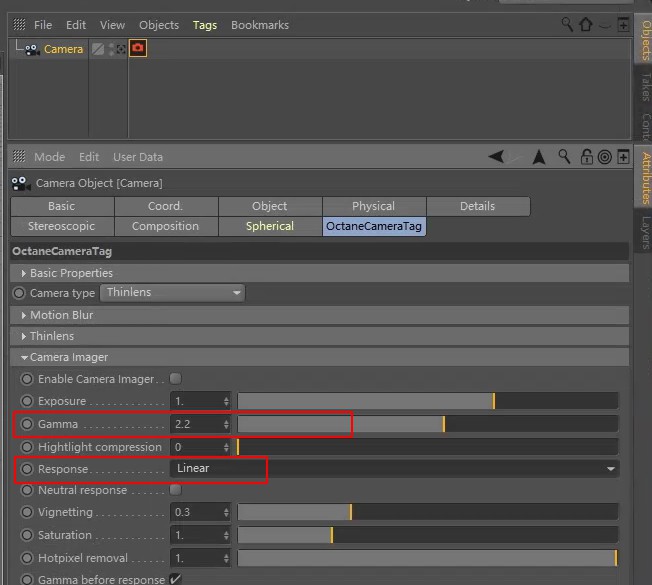This screenshot has height=585, width=652.
Task: Open the User Data menu
Action: click(138, 157)
